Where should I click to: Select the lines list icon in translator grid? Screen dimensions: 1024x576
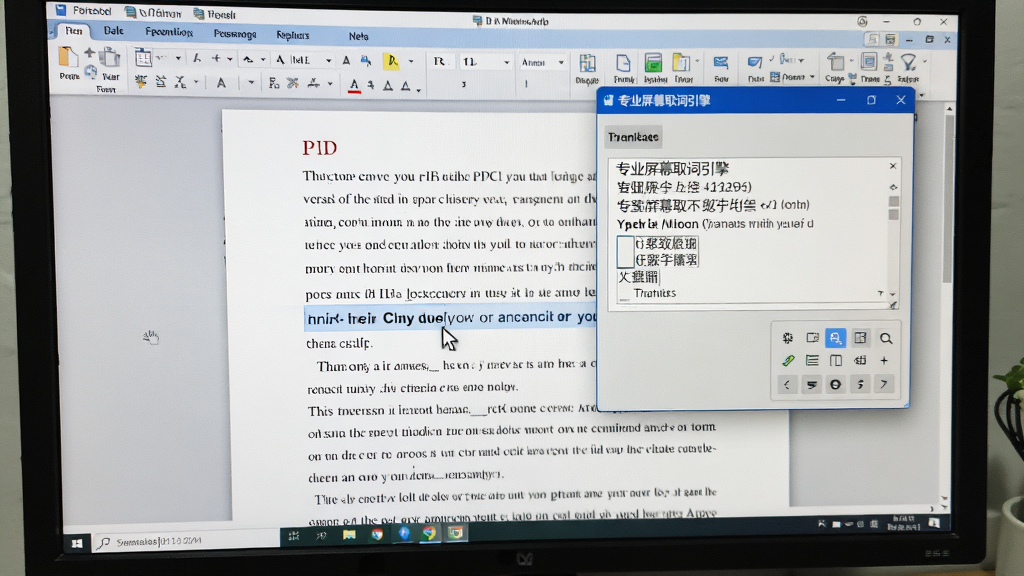point(812,360)
